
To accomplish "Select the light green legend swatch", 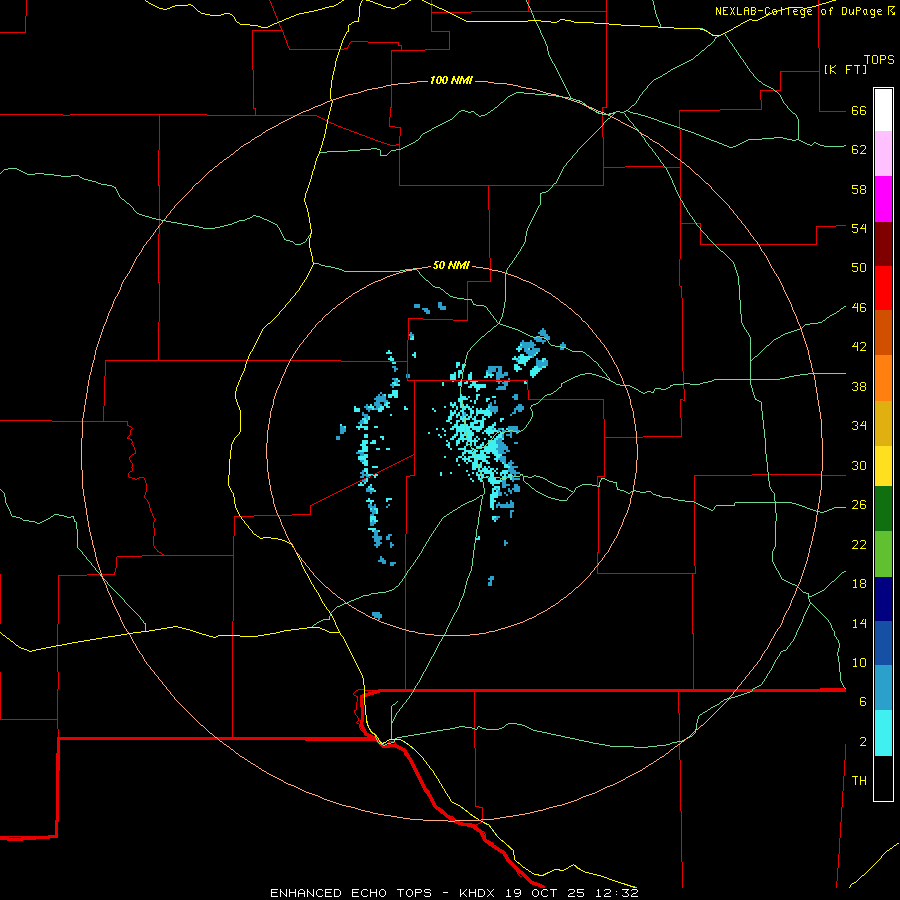I will click(883, 554).
